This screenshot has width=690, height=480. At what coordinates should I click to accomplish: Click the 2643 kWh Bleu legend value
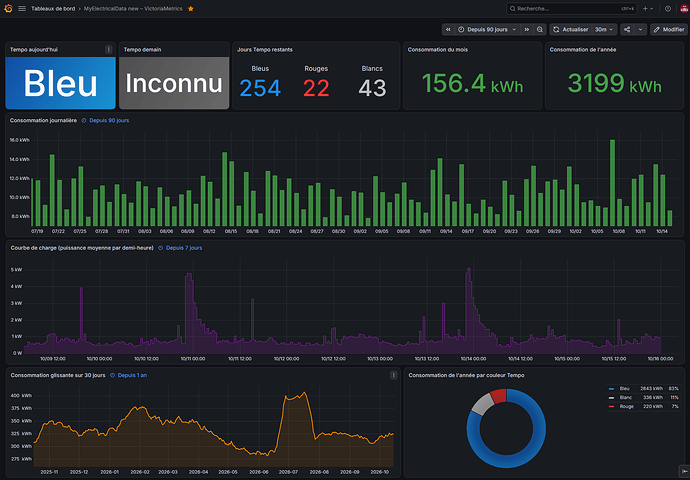(x=651, y=388)
